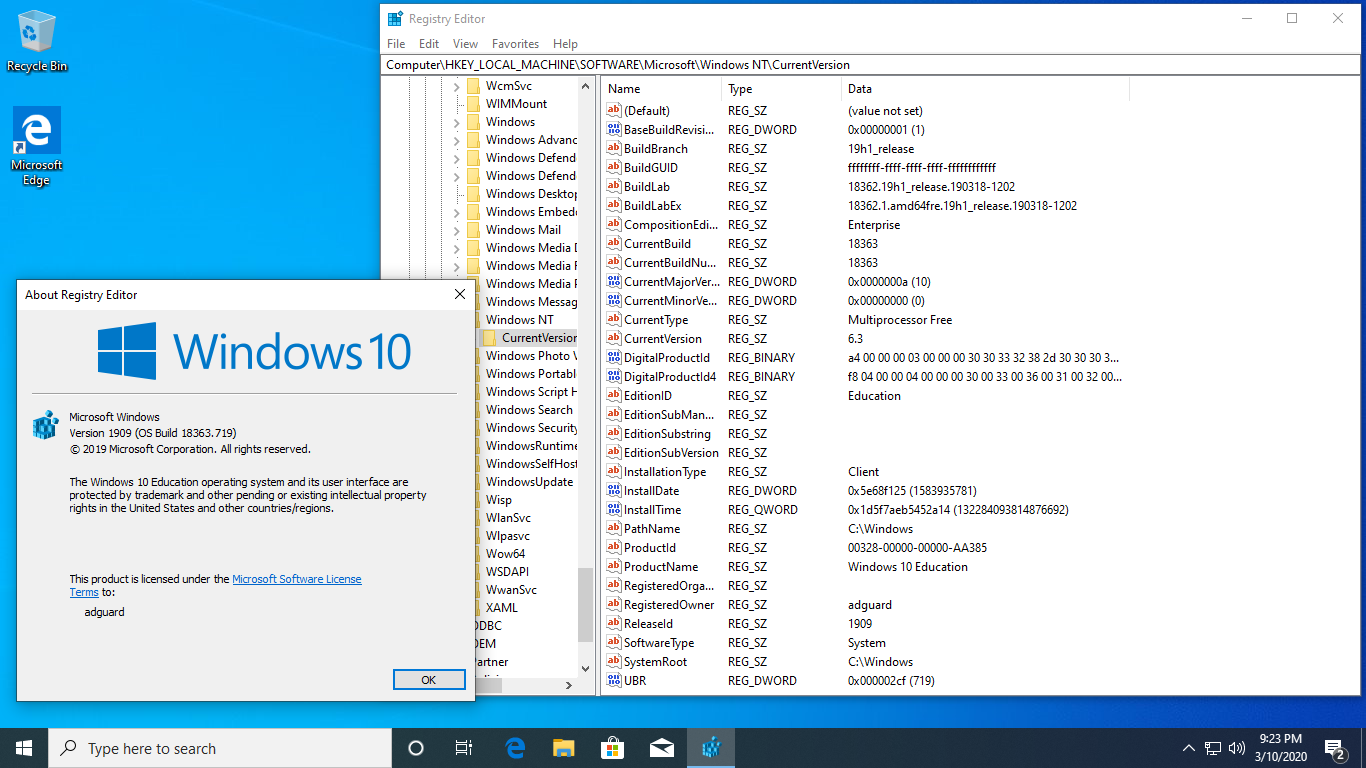This screenshot has width=1366, height=768.
Task: Open network status tray icon
Action: (1213, 748)
